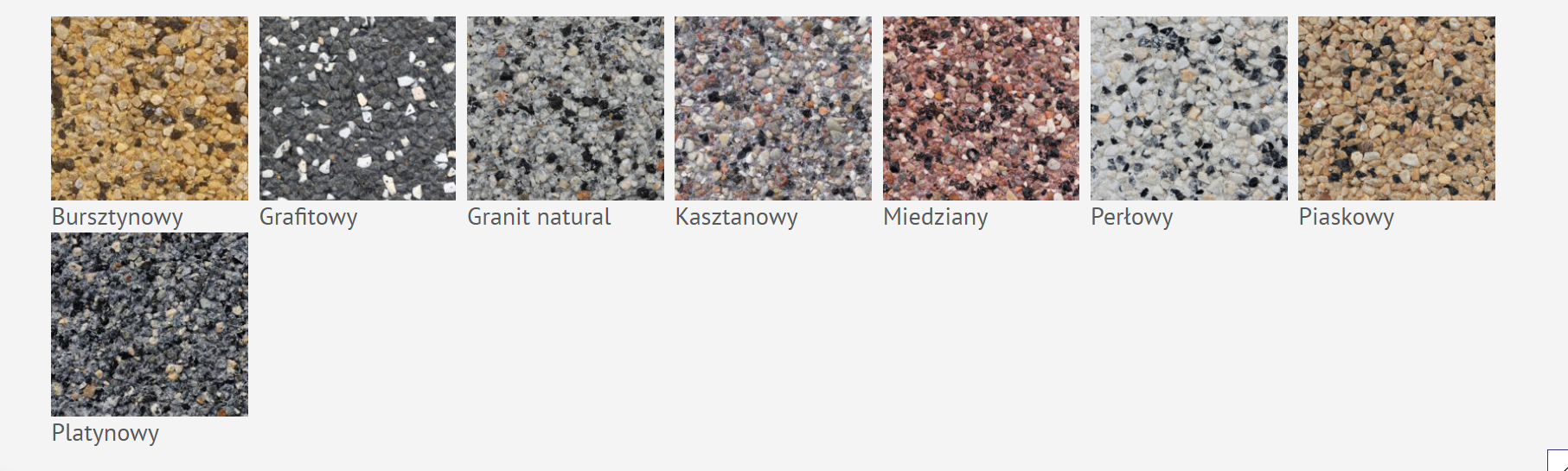Select the Miedziany reddish stone swatch

[981, 109]
